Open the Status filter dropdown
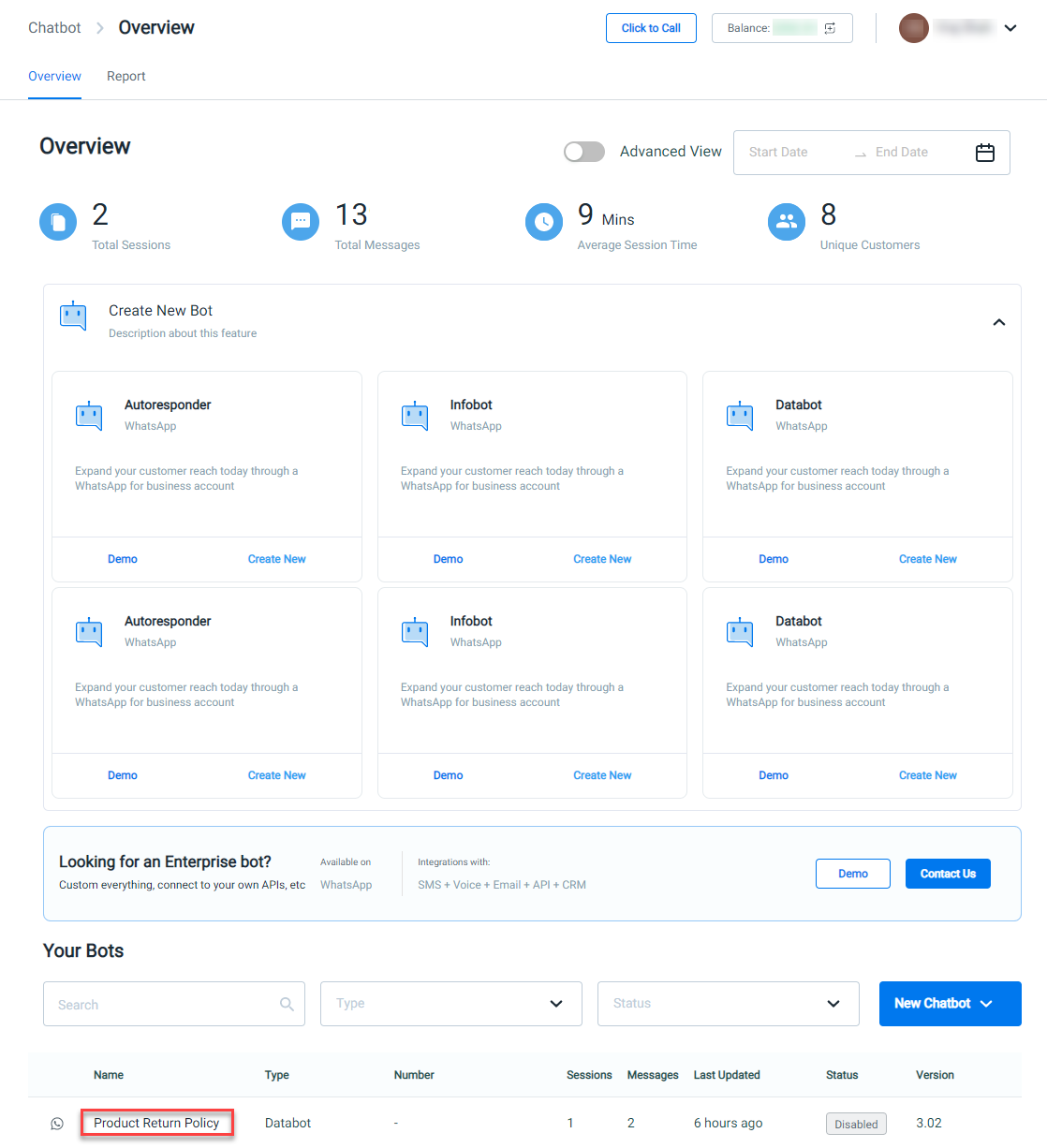This screenshot has height=1148, width=1047. click(729, 1004)
